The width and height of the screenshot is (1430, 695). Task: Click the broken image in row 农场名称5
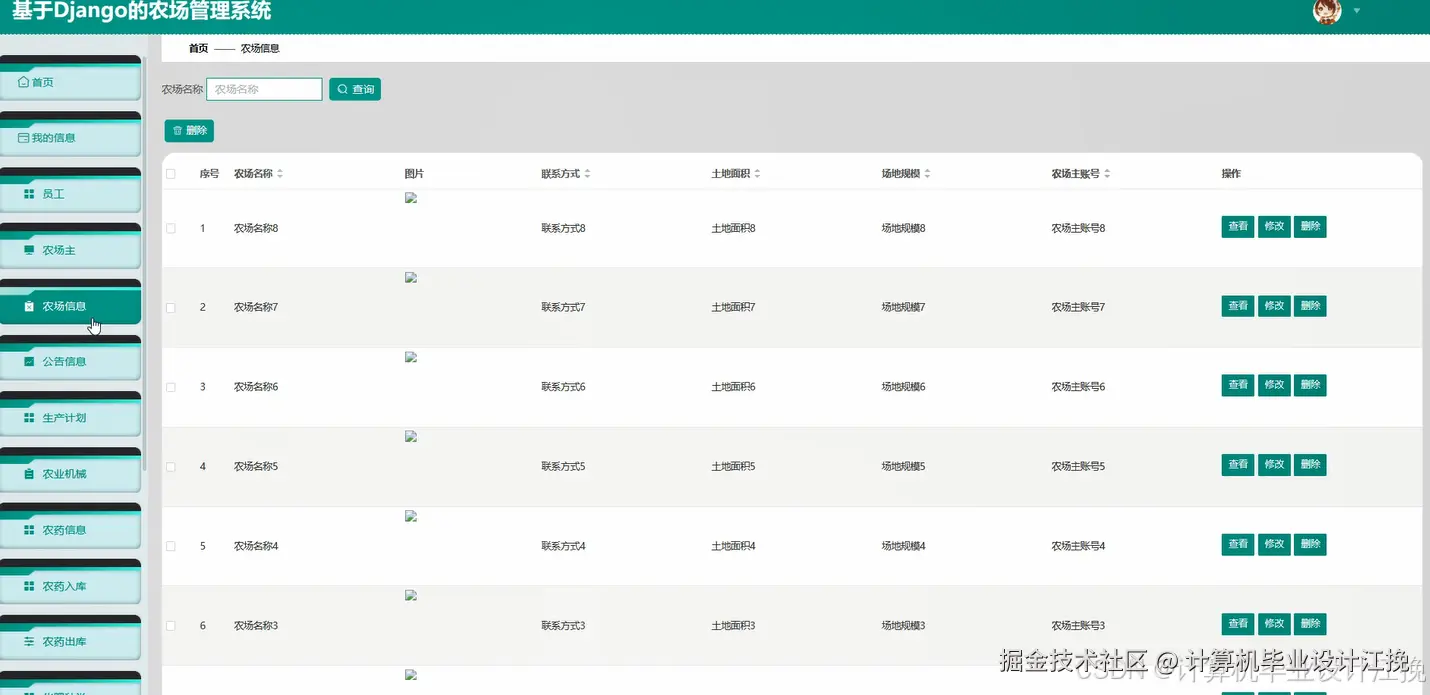[410, 436]
